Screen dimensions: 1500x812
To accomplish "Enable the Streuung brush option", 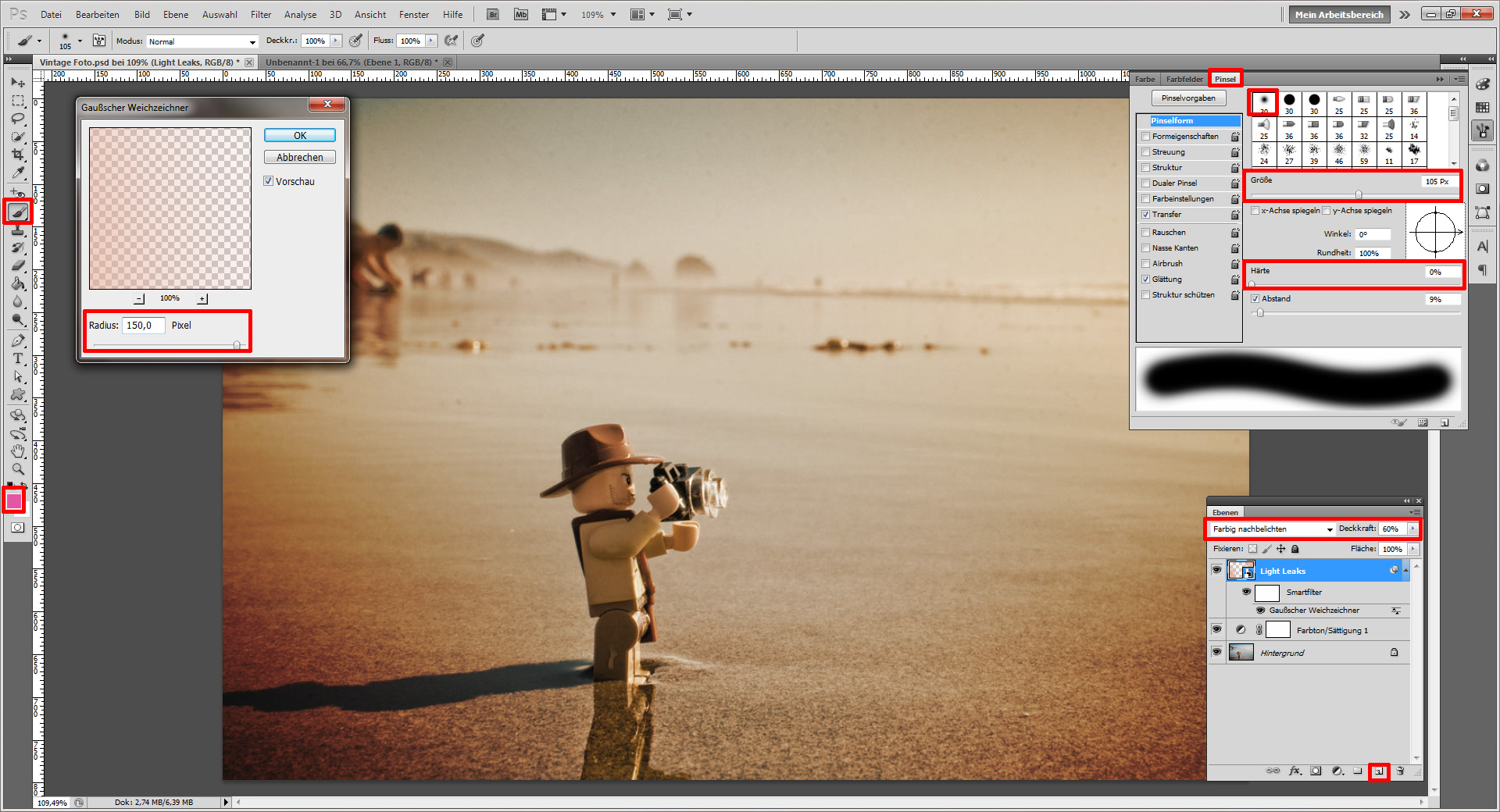I will 1146,152.
